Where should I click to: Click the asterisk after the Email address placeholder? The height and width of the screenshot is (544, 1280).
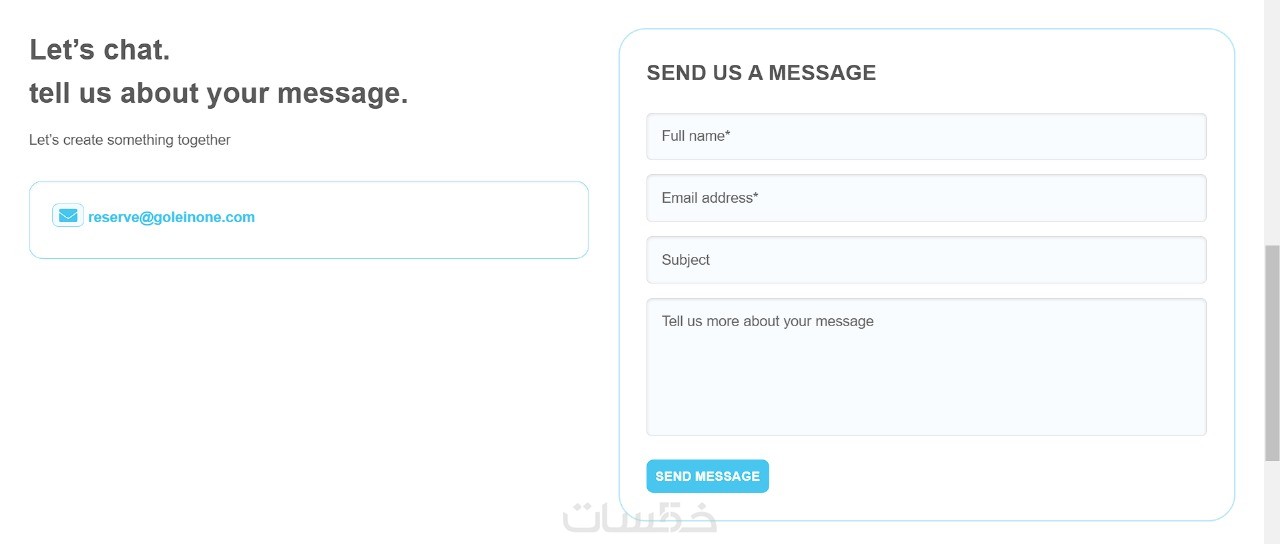pos(755,197)
